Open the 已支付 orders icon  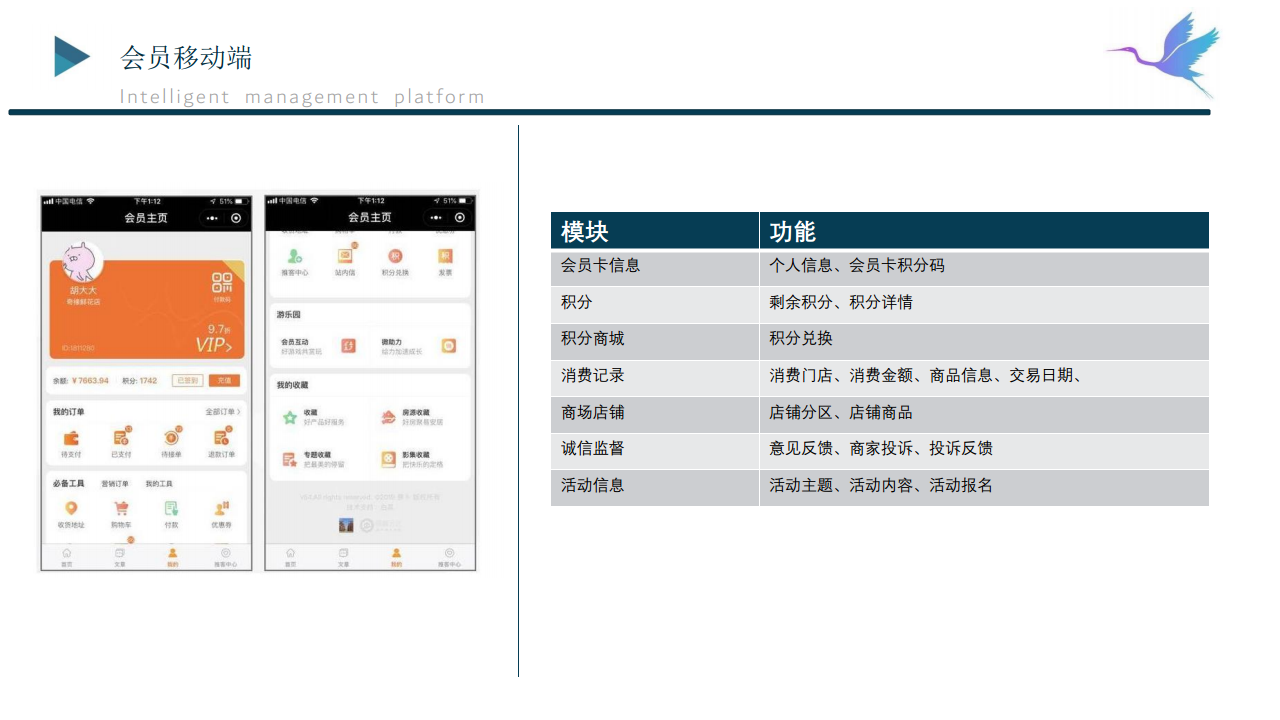coord(121,437)
